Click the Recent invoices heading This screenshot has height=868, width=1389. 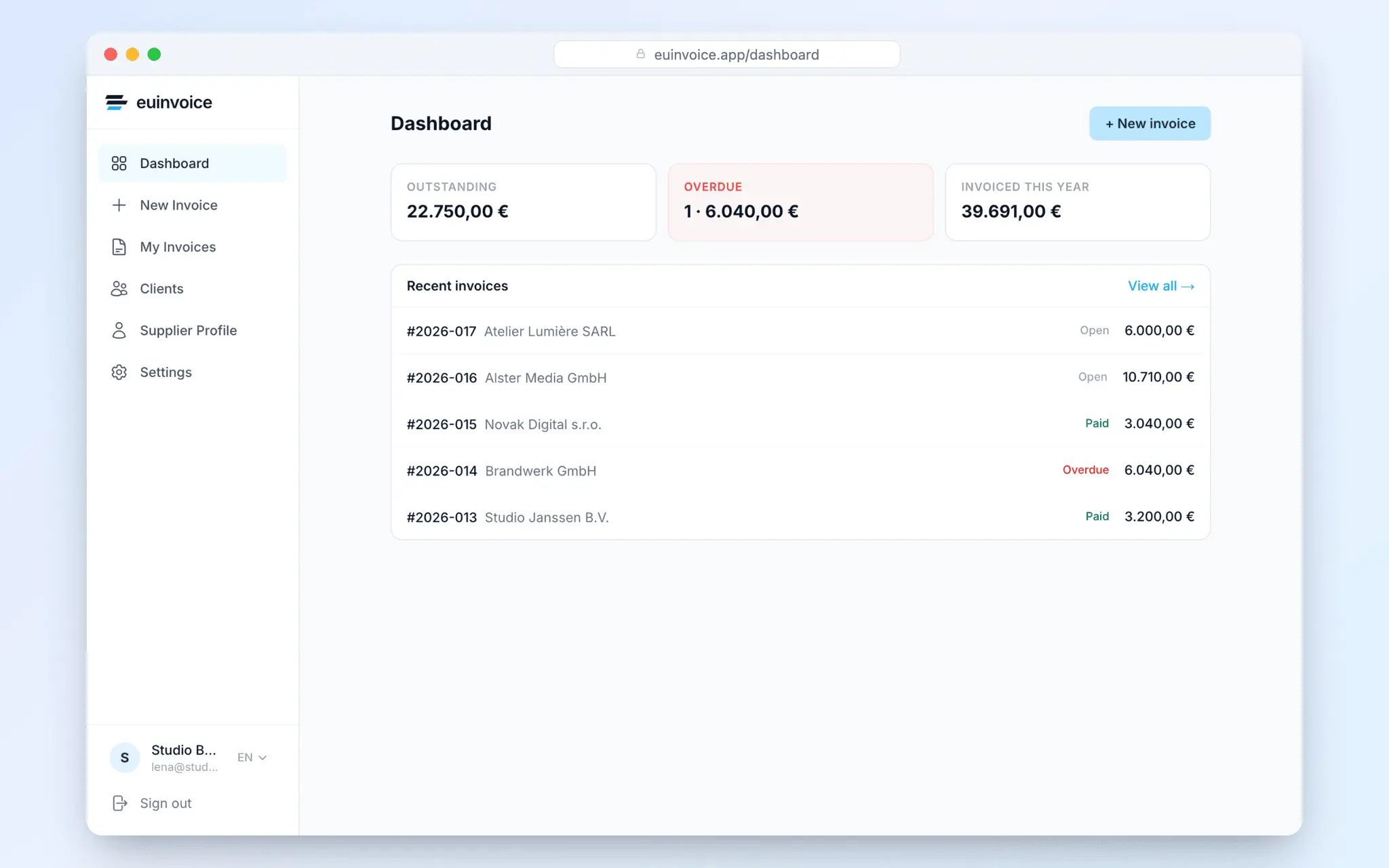coord(457,286)
